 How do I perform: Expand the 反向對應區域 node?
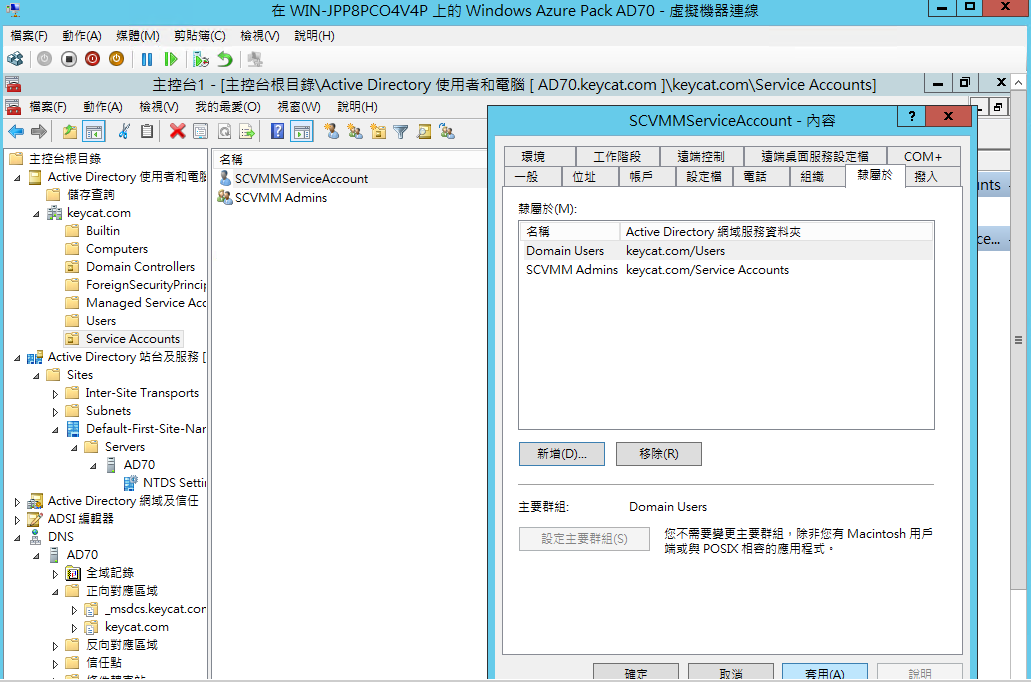pos(55,646)
